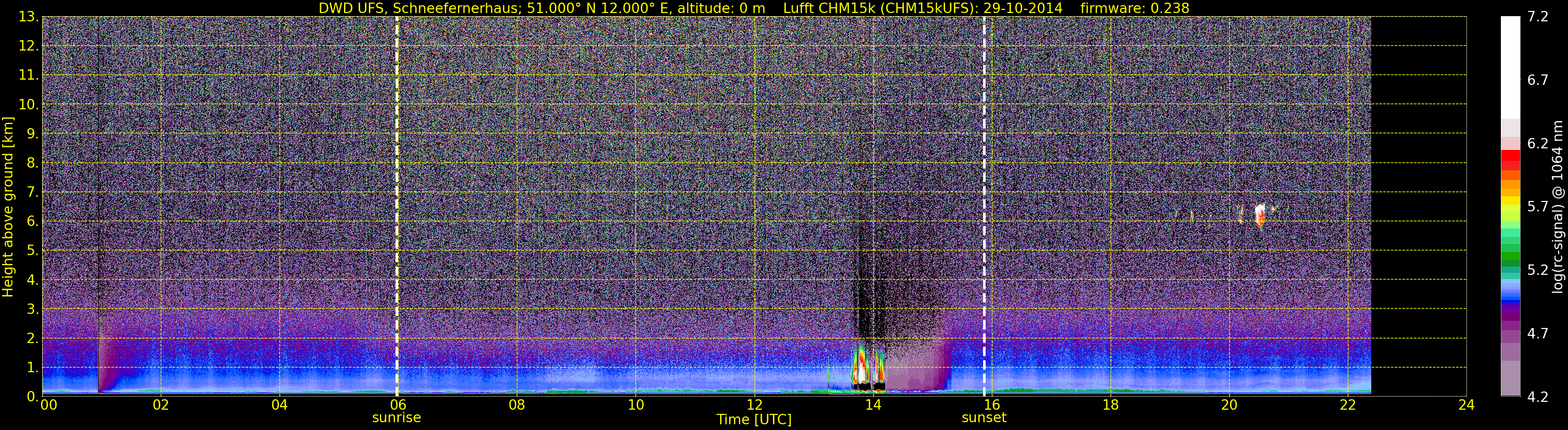This screenshot has width=1568, height=430.
Task: Click time axis tick label 22
Action: pyautogui.click(x=1348, y=405)
